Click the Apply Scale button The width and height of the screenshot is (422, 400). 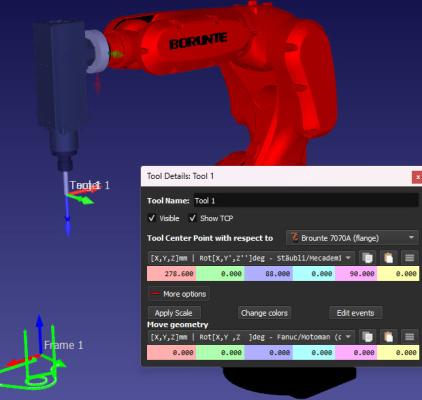174,313
